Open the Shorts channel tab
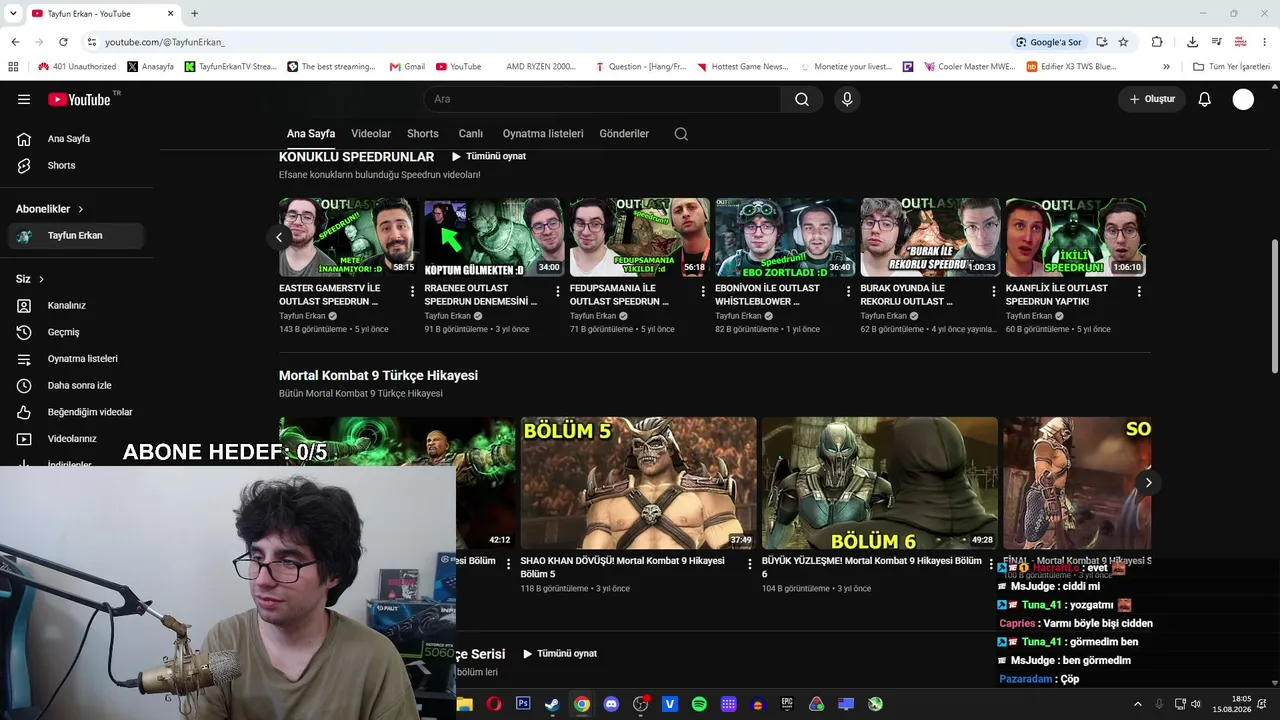Image resolution: width=1280 pixels, height=720 pixels. [x=423, y=134]
